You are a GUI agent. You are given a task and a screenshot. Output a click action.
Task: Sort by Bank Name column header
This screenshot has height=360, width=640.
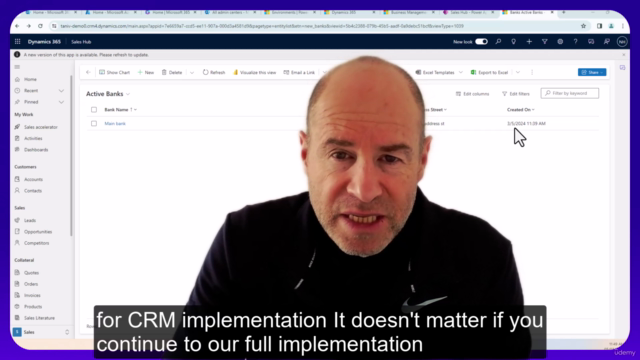pyautogui.click(x=120, y=110)
